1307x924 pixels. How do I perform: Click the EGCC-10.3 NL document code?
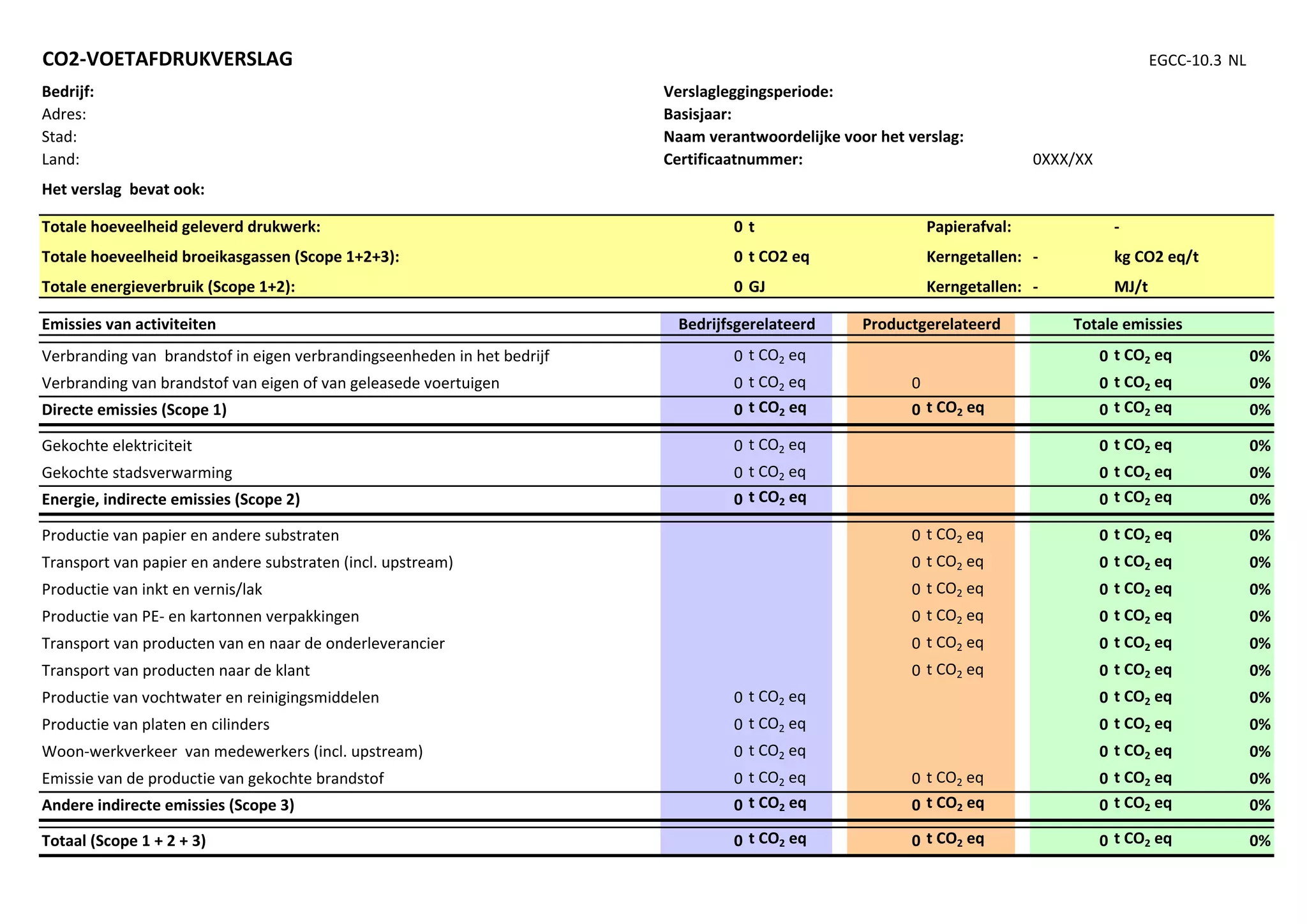[1197, 61]
